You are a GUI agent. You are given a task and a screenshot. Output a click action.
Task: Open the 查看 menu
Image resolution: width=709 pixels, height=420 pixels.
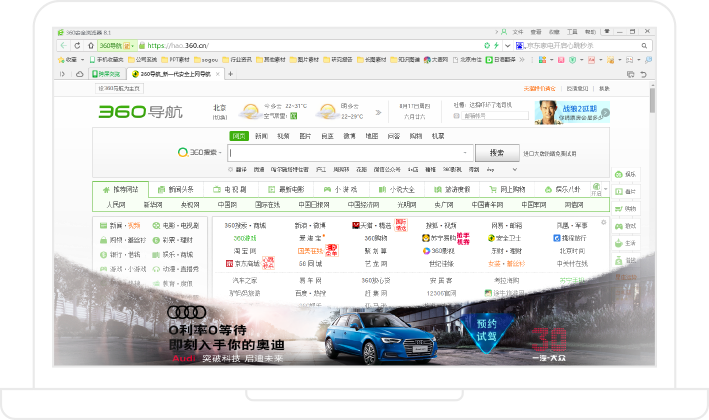click(536, 32)
